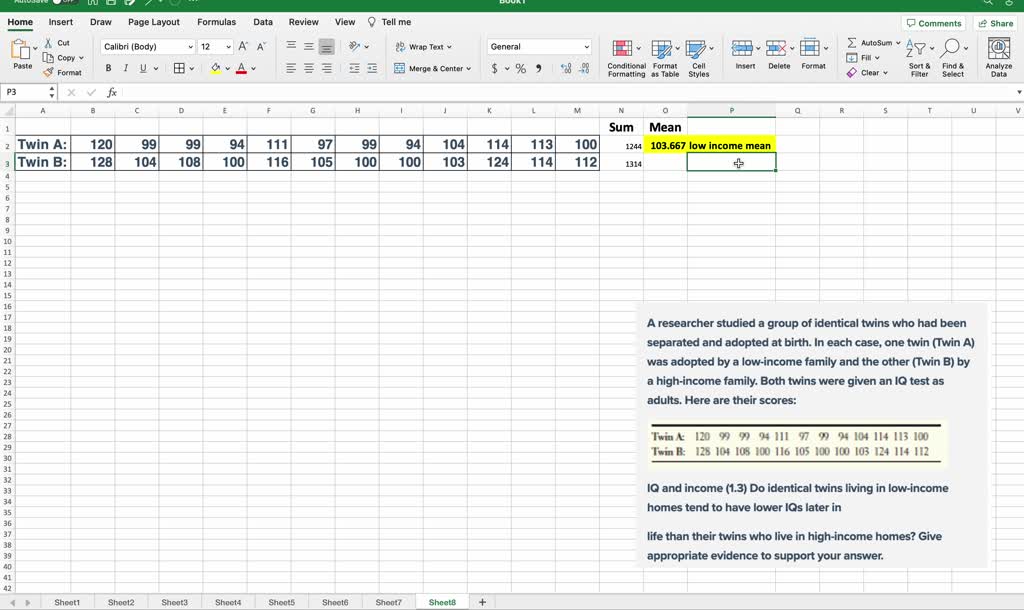Switch to Sheet5 tab
This screenshot has height=610, width=1024.
coord(282,602)
